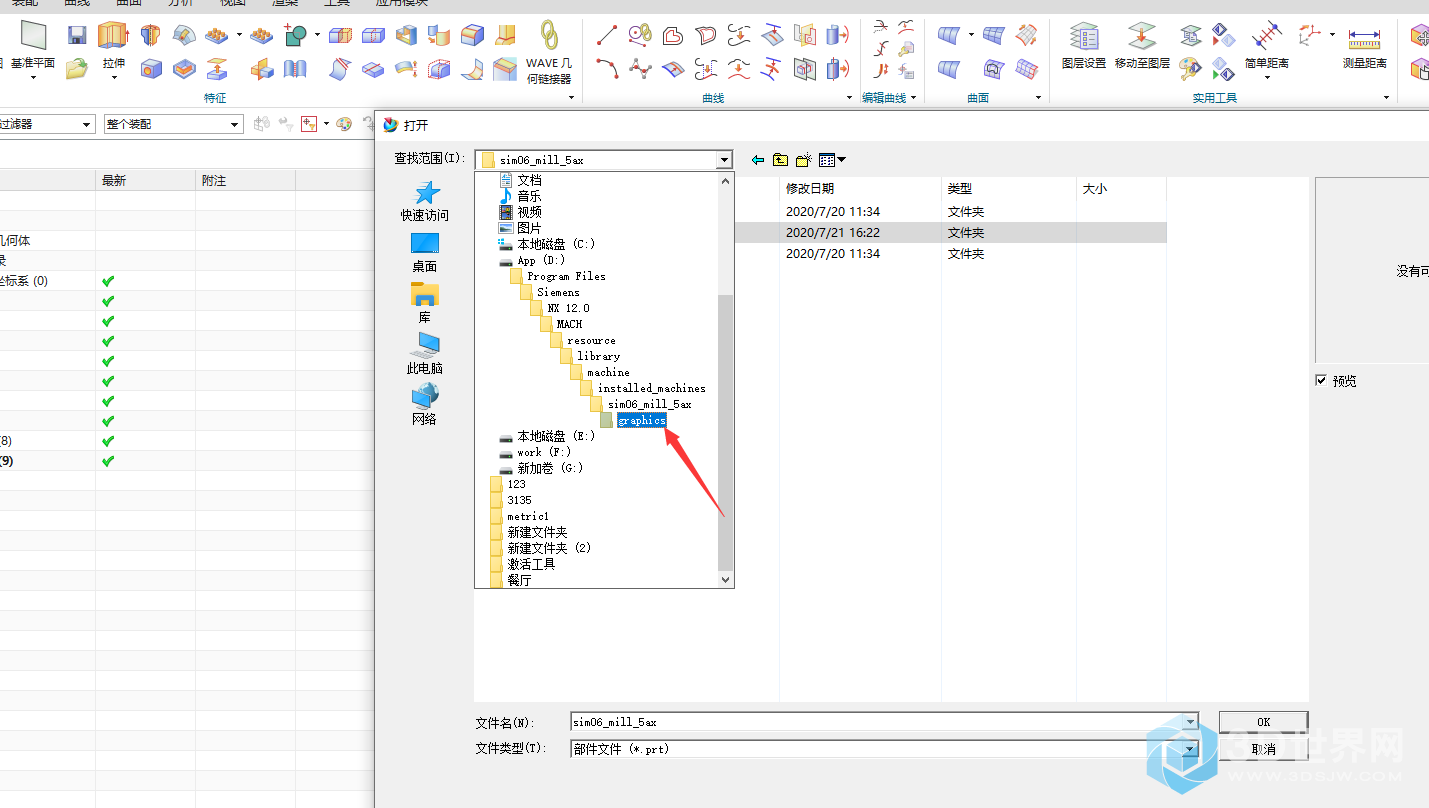Image resolution: width=1429 pixels, height=808 pixels.
Task: Click the WAVE Geometry Linker chain icon
Action: pyautogui.click(x=548, y=37)
